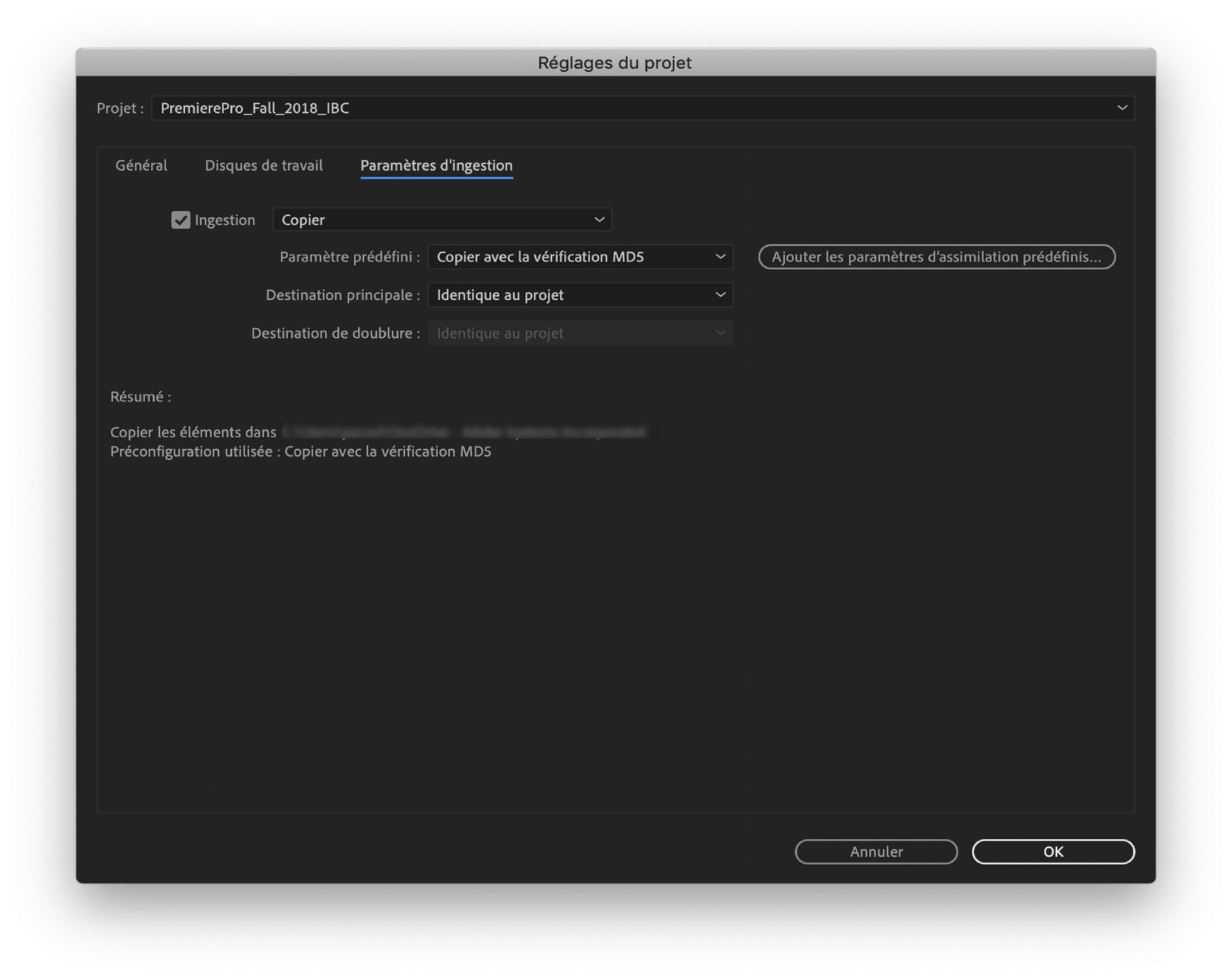Image resolution: width=1232 pixels, height=978 pixels.
Task: Click the Réglages du projet title bar
Action: [615, 63]
